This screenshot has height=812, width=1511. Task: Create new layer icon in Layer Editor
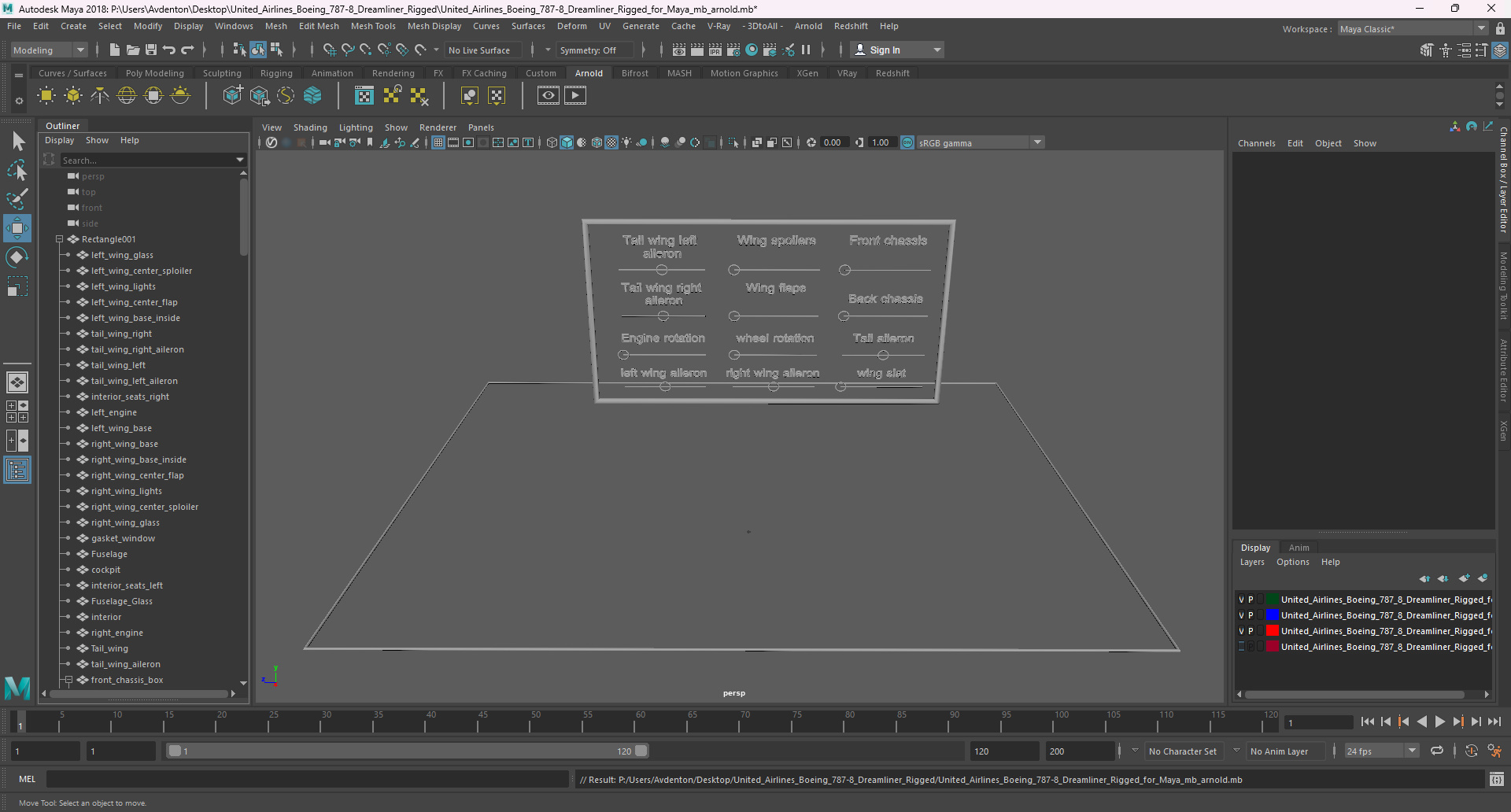coord(1464,578)
